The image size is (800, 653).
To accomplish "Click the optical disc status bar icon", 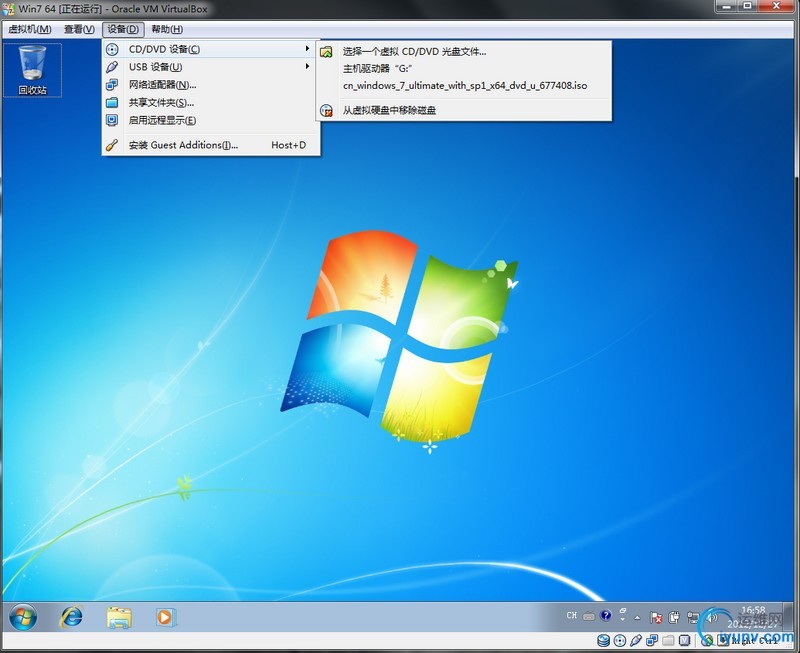I will [620, 640].
